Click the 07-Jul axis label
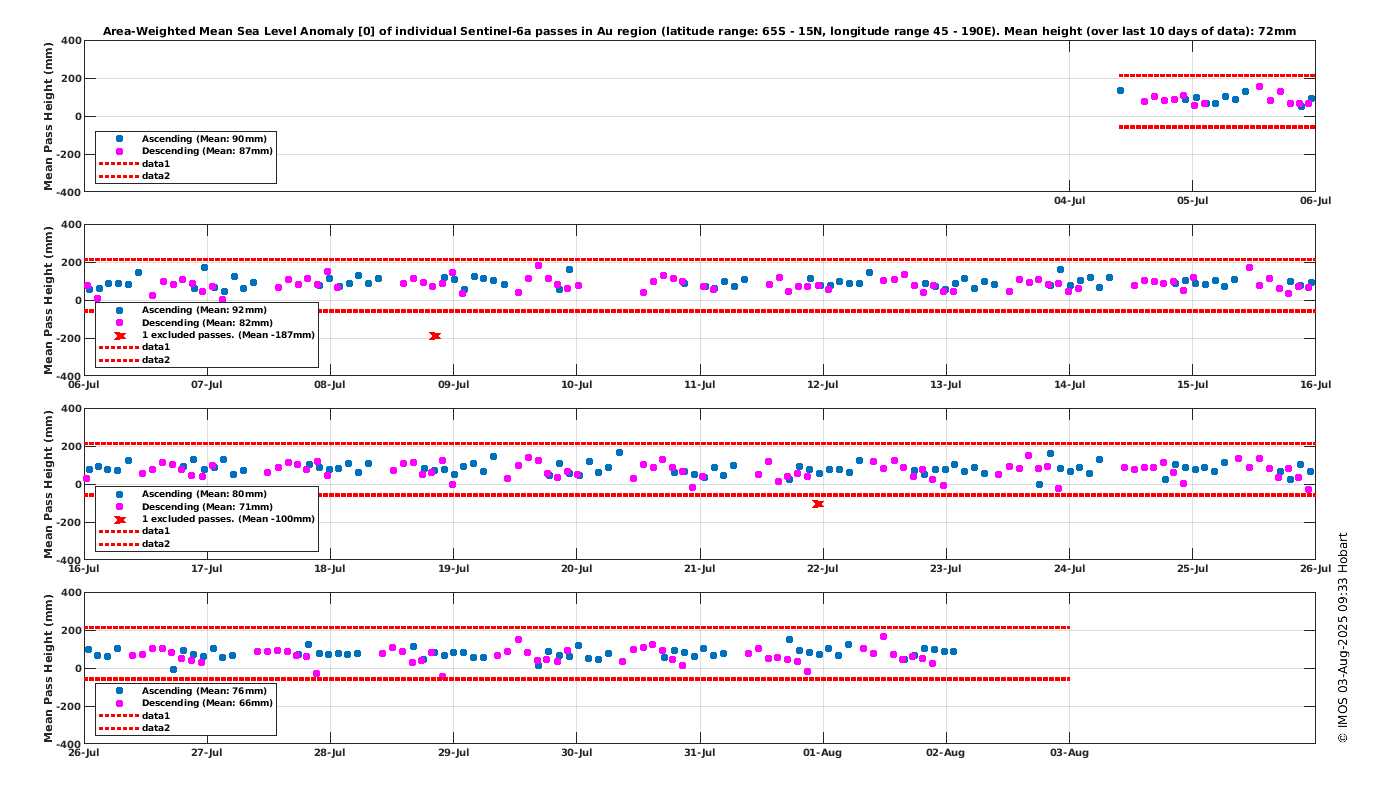 point(207,385)
